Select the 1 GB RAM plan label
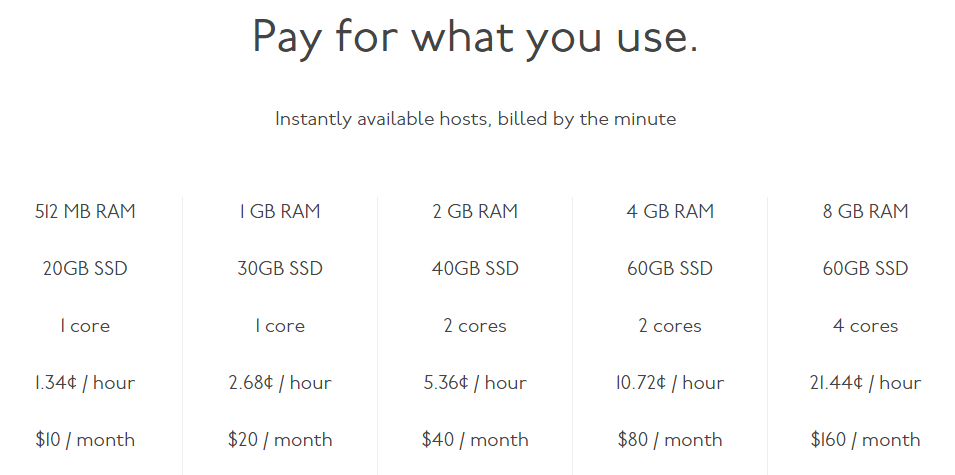 click(x=280, y=211)
